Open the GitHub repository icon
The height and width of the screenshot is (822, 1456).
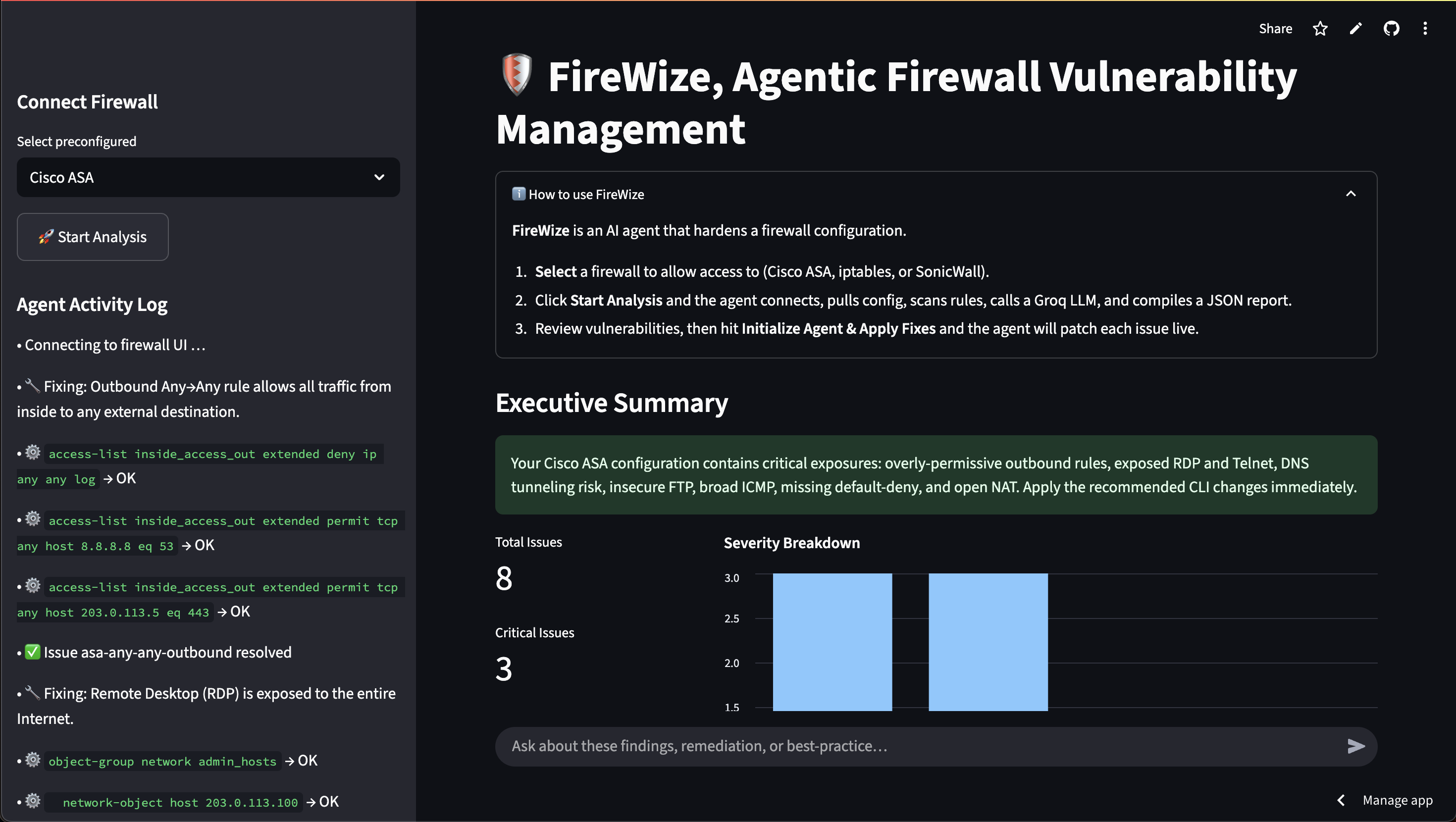click(1391, 29)
